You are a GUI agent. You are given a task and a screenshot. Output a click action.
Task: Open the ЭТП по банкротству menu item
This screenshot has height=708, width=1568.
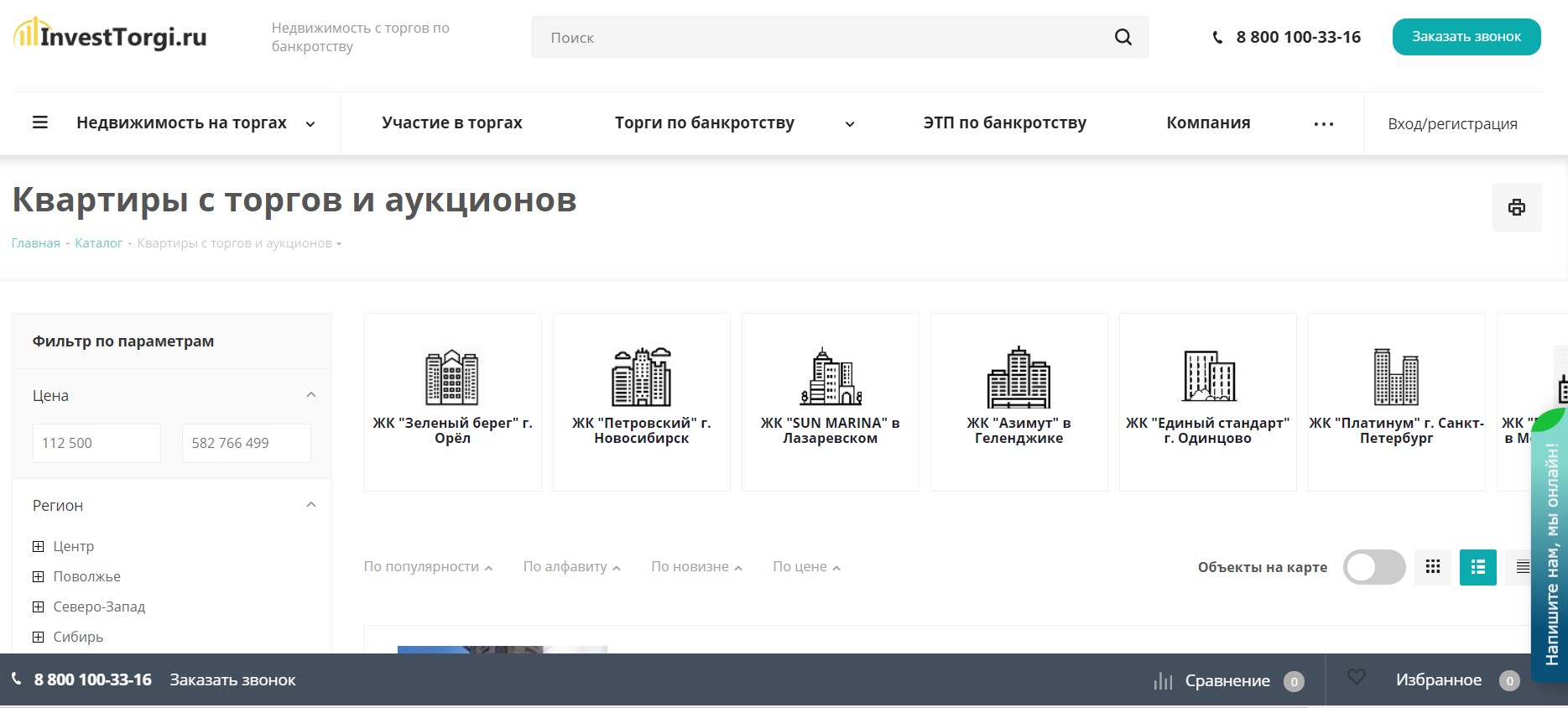click(x=1005, y=122)
